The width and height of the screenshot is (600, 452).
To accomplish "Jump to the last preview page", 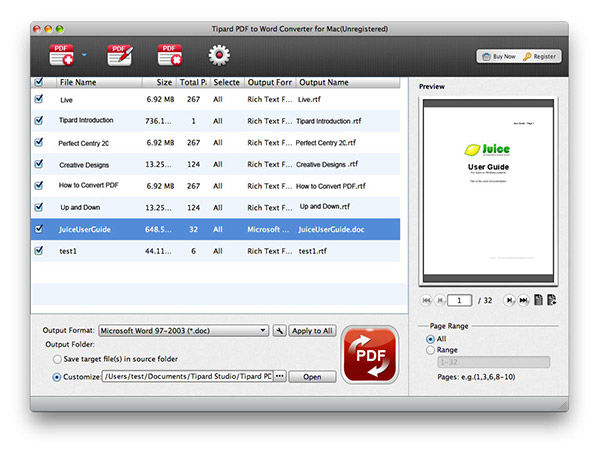I will (x=523, y=299).
